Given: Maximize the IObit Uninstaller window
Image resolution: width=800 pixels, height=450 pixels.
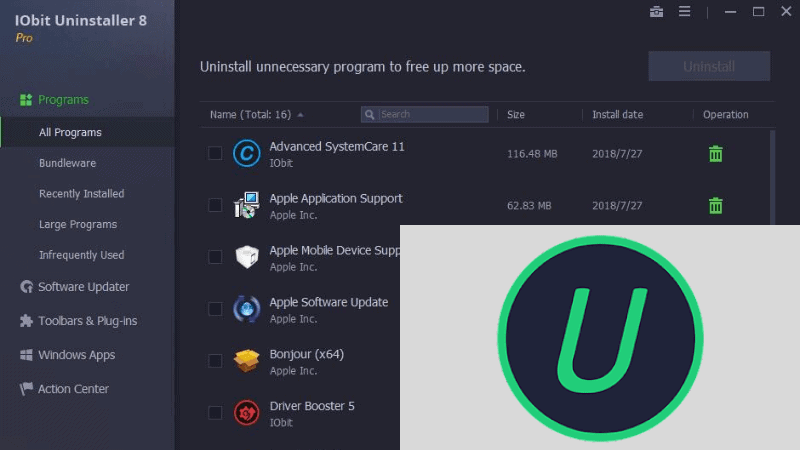Looking at the screenshot, I should (x=758, y=11).
